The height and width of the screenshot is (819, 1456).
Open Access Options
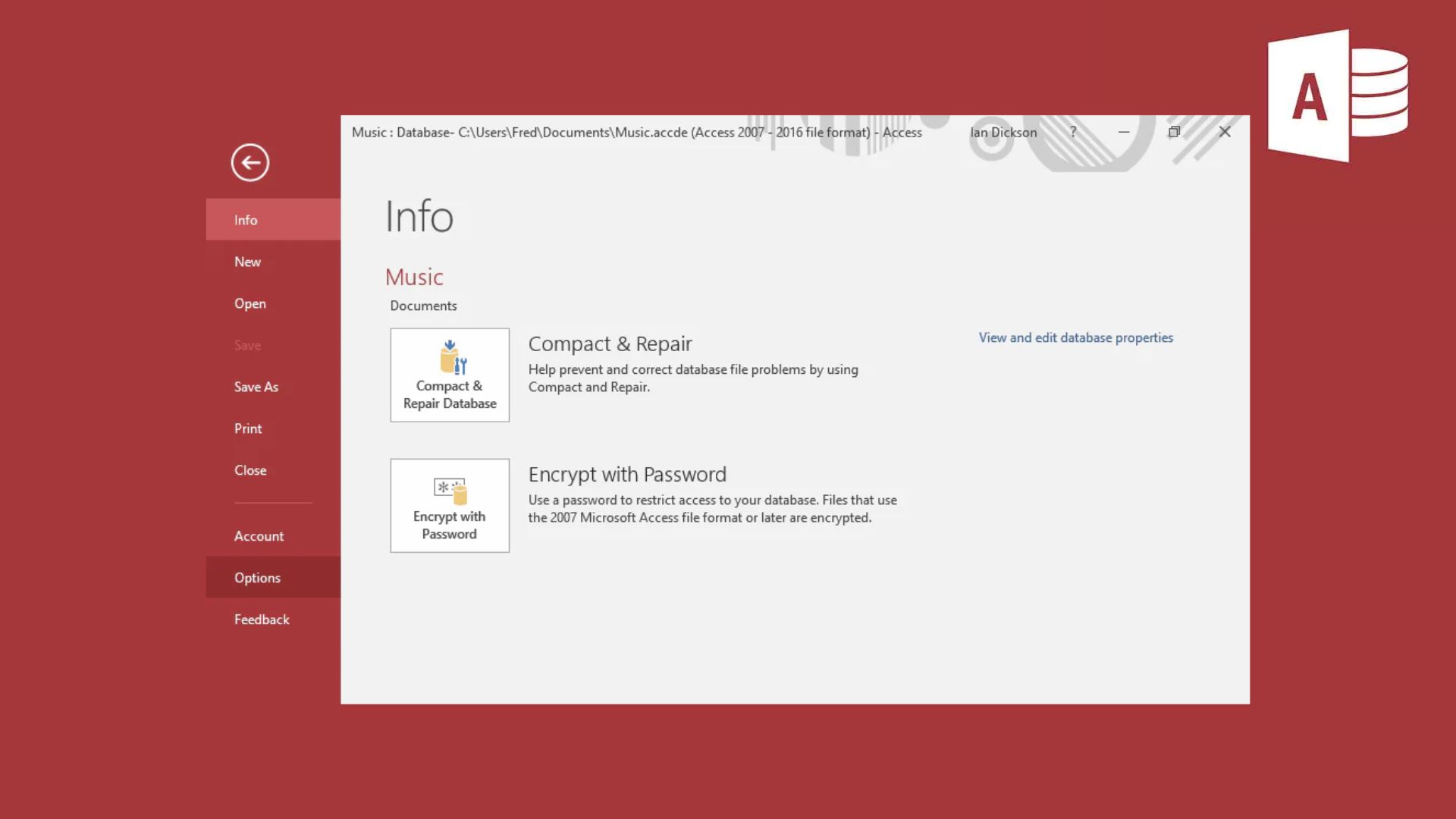point(273,577)
